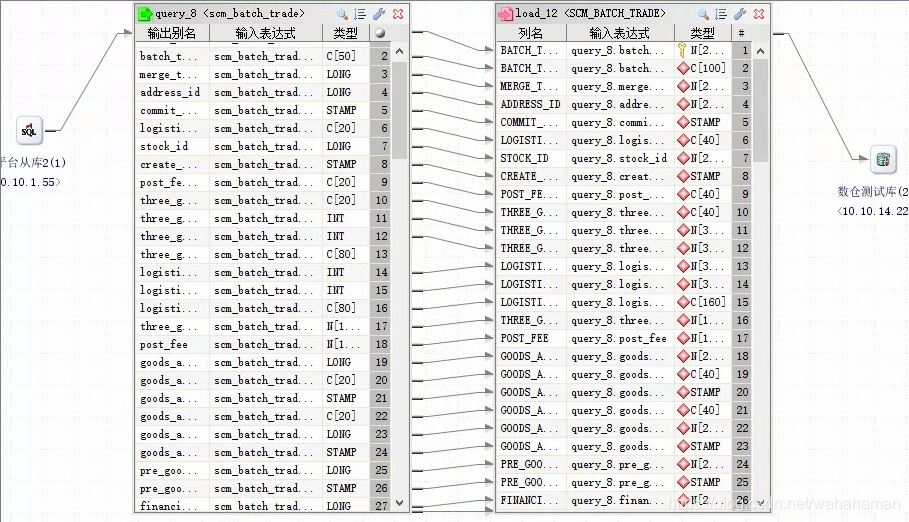Click the key icon on the first BATCH_T row

click(x=682, y=50)
